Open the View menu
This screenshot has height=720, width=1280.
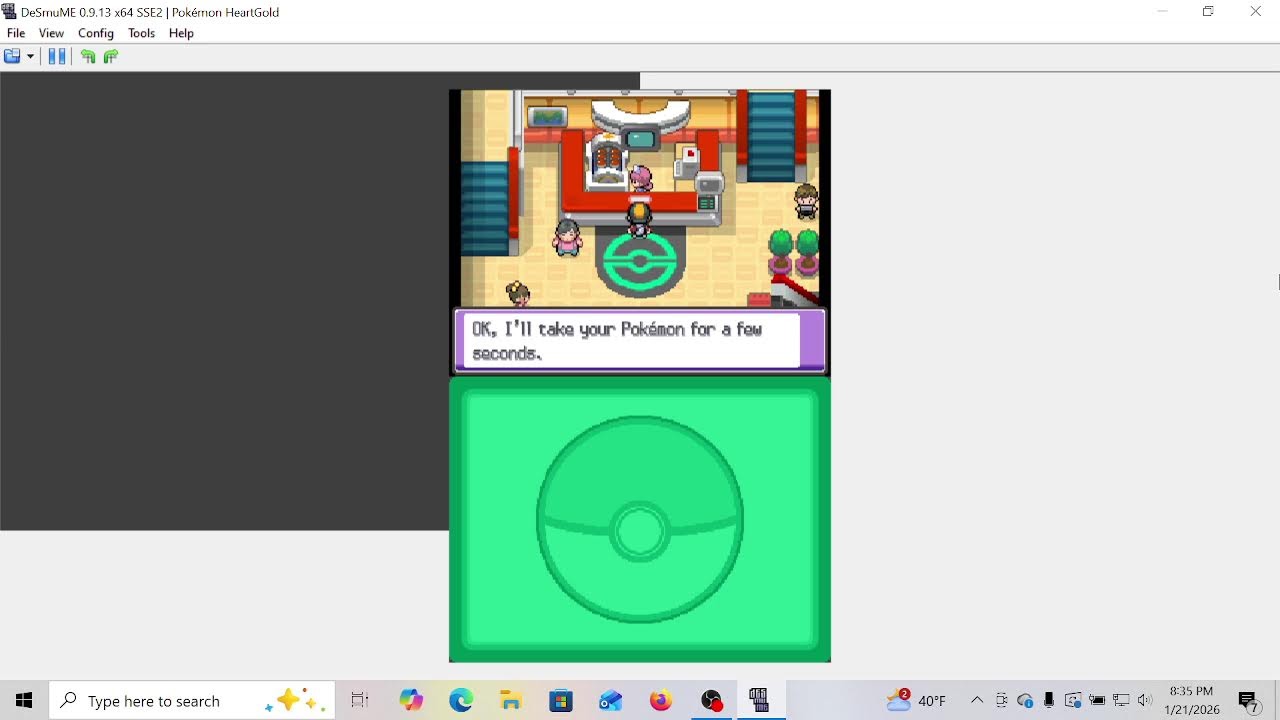[x=51, y=33]
